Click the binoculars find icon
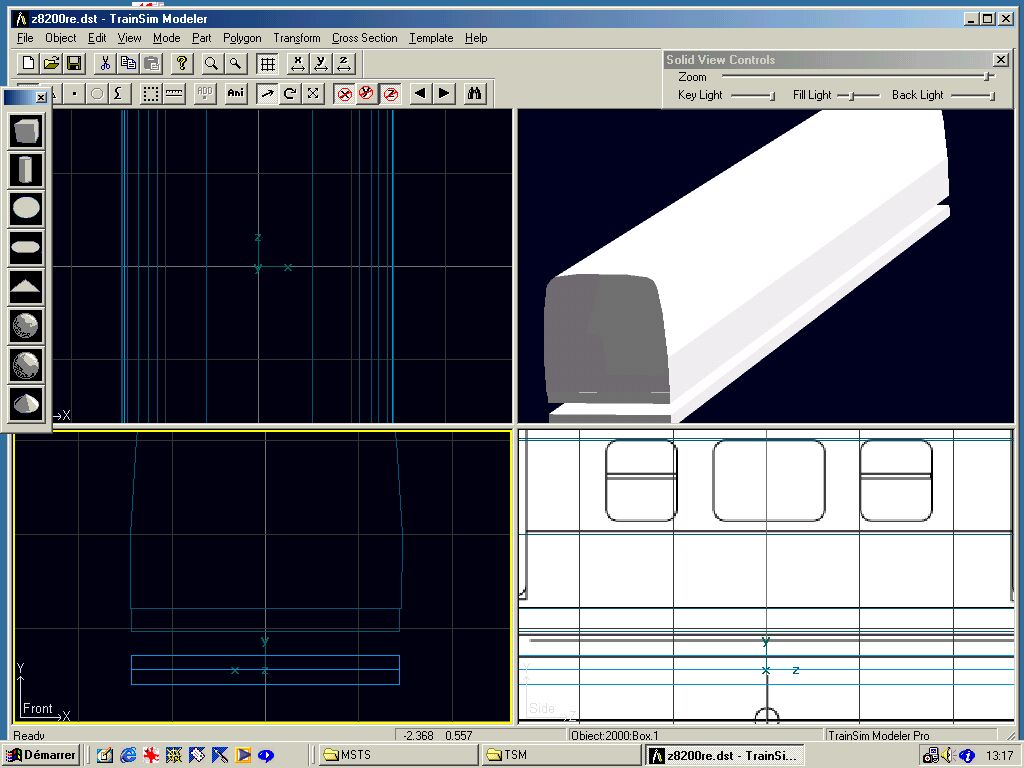Screen dimensions: 1024x768 coord(475,93)
